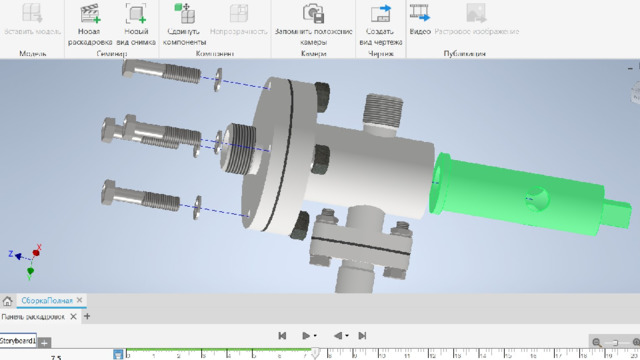This screenshot has width=640, height=360.
Task: Add a new storyboard tab
Action: pos(44,343)
